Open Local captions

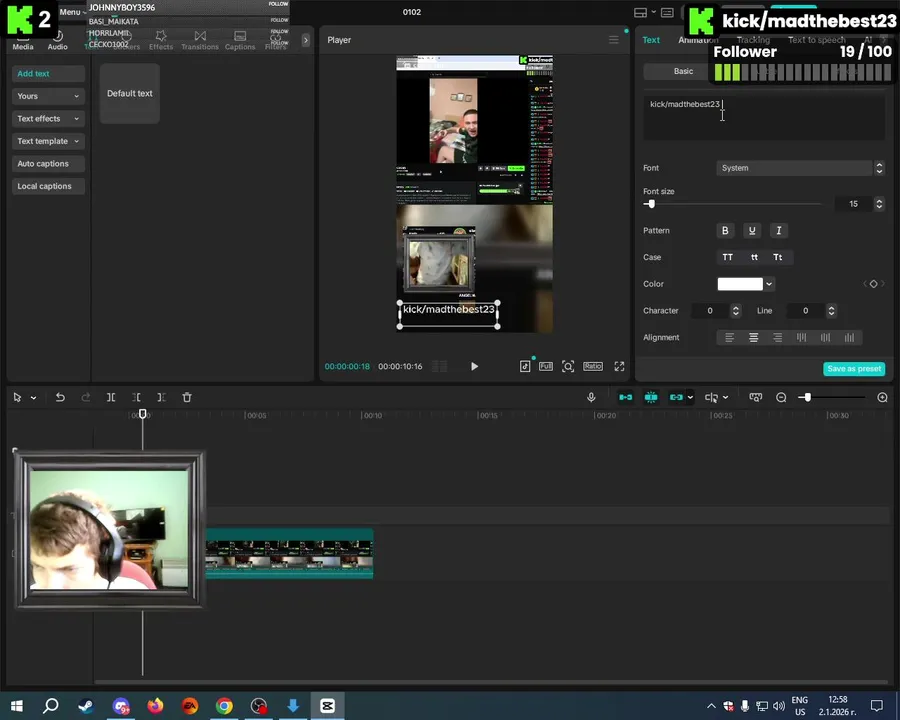pos(48,186)
